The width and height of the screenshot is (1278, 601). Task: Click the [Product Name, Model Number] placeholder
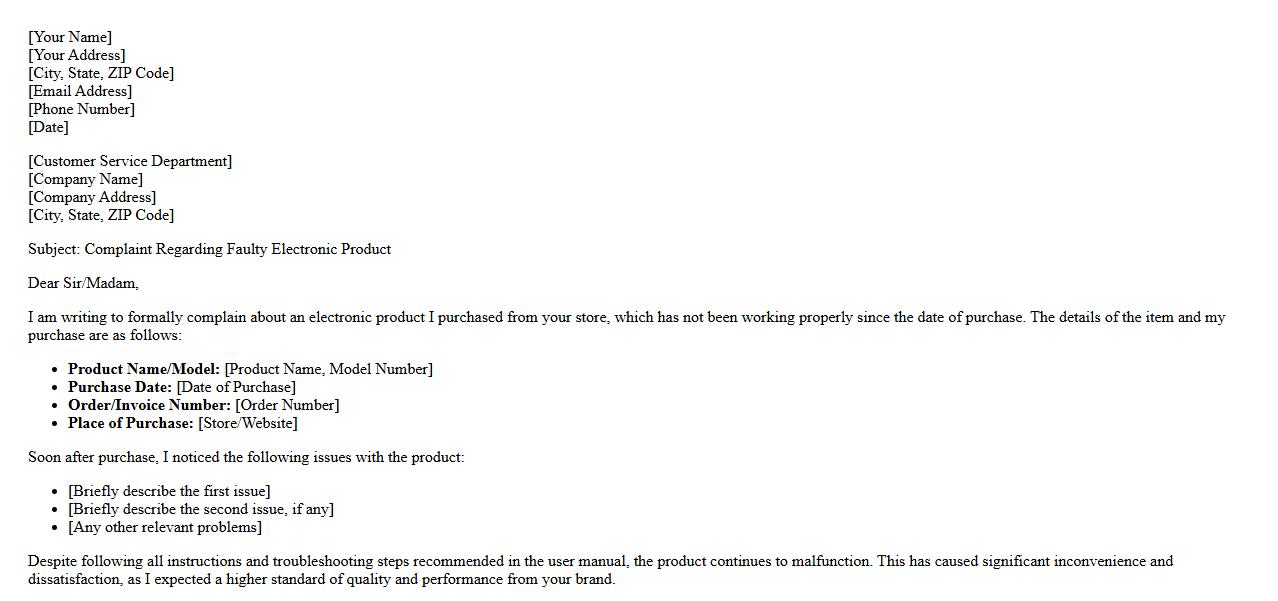(x=328, y=369)
